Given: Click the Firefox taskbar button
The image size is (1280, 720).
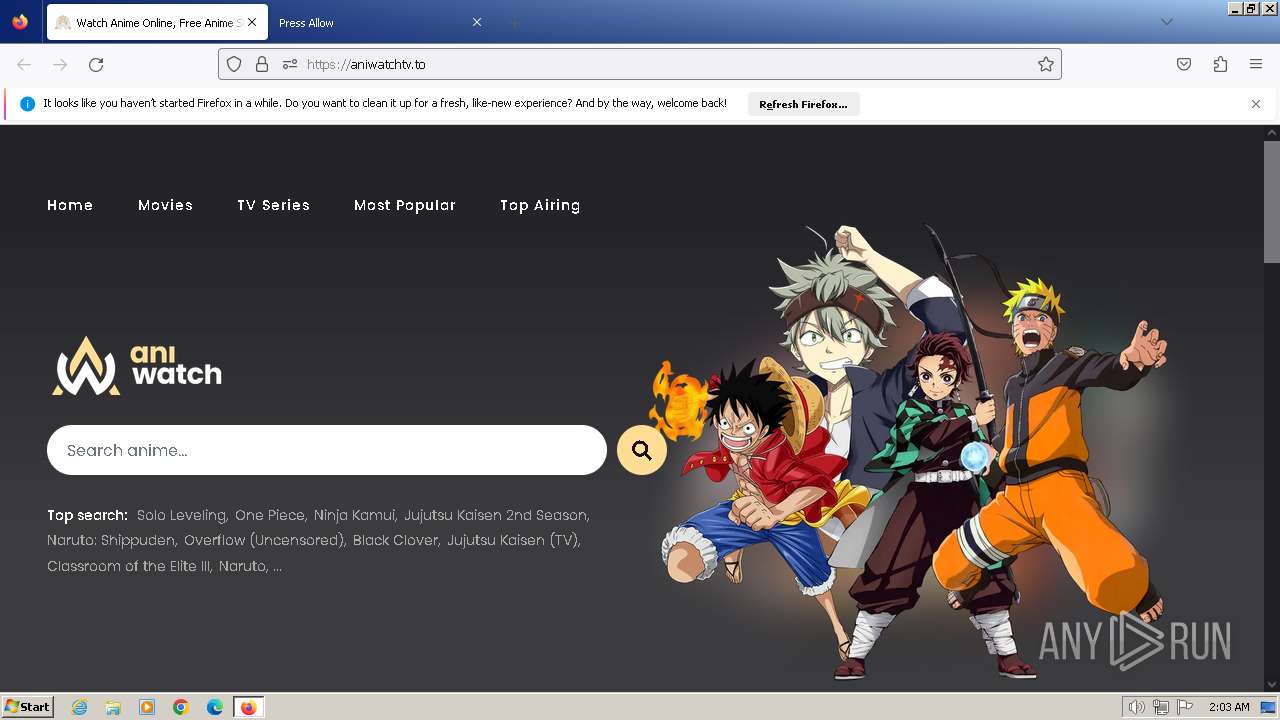Looking at the screenshot, I should (x=248, y=707).
